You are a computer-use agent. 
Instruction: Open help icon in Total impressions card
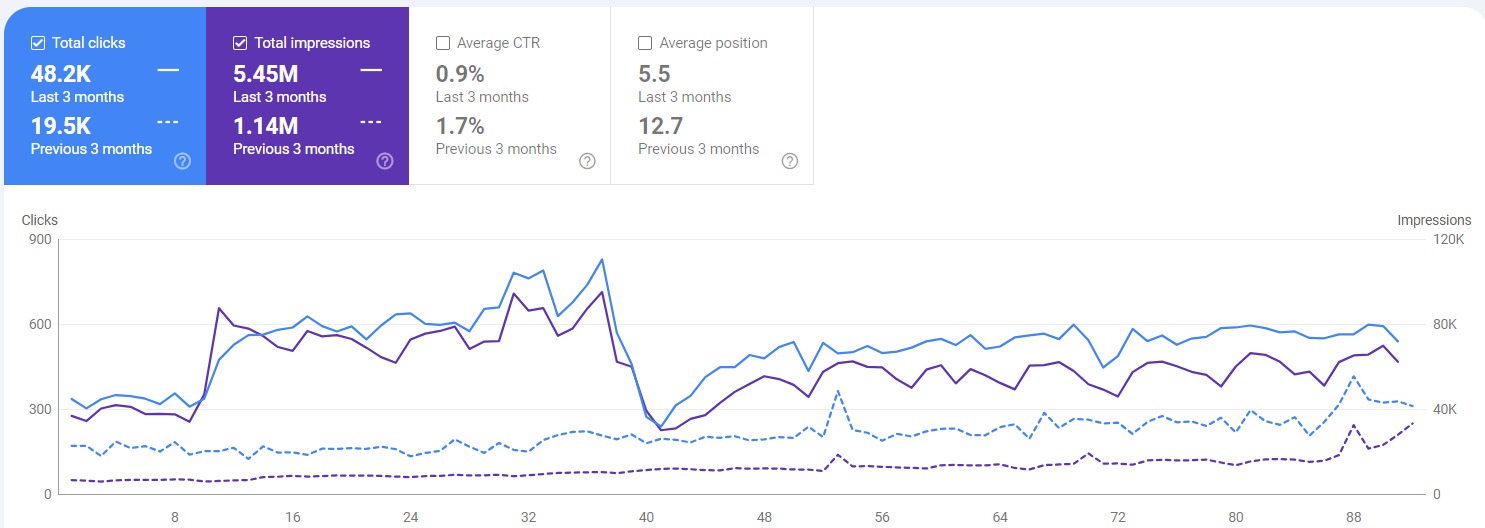pyautogui.click(x=385, y=161)
